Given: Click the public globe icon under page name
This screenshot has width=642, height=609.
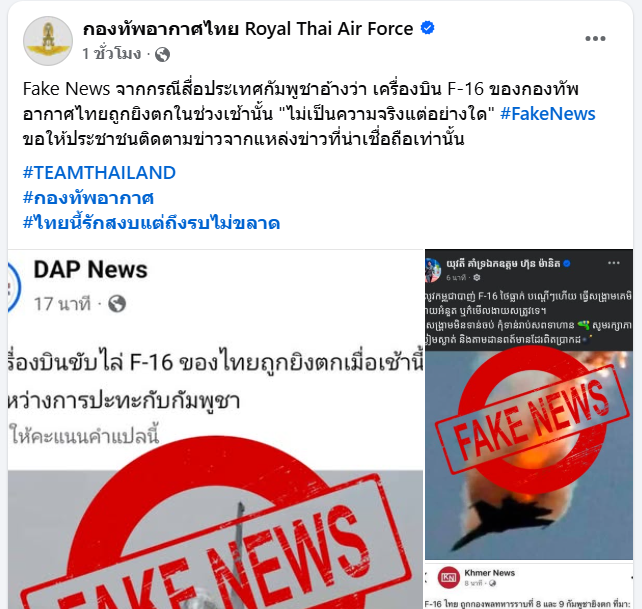Looking at the screenshot, I should (163, 54).
